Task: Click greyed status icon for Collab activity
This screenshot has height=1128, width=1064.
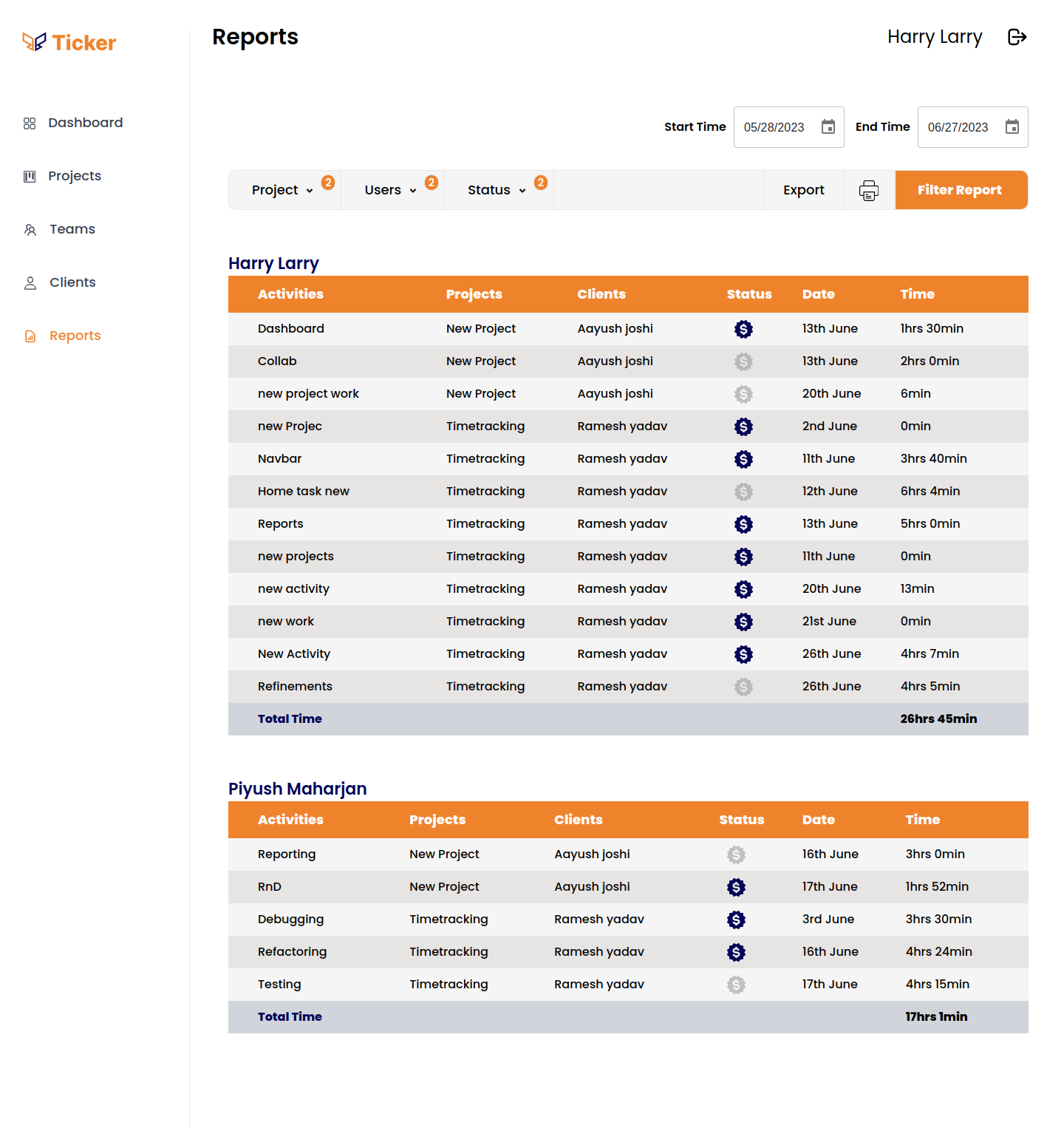Action: tap(743, 361)
